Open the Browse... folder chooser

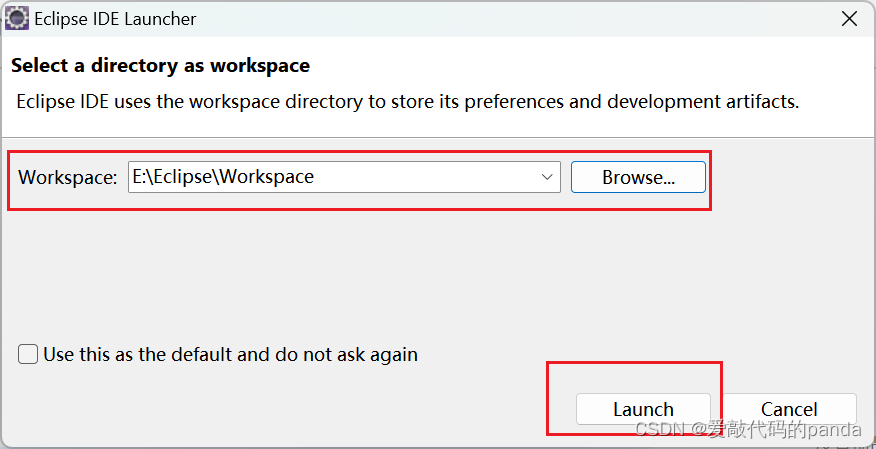638,177
